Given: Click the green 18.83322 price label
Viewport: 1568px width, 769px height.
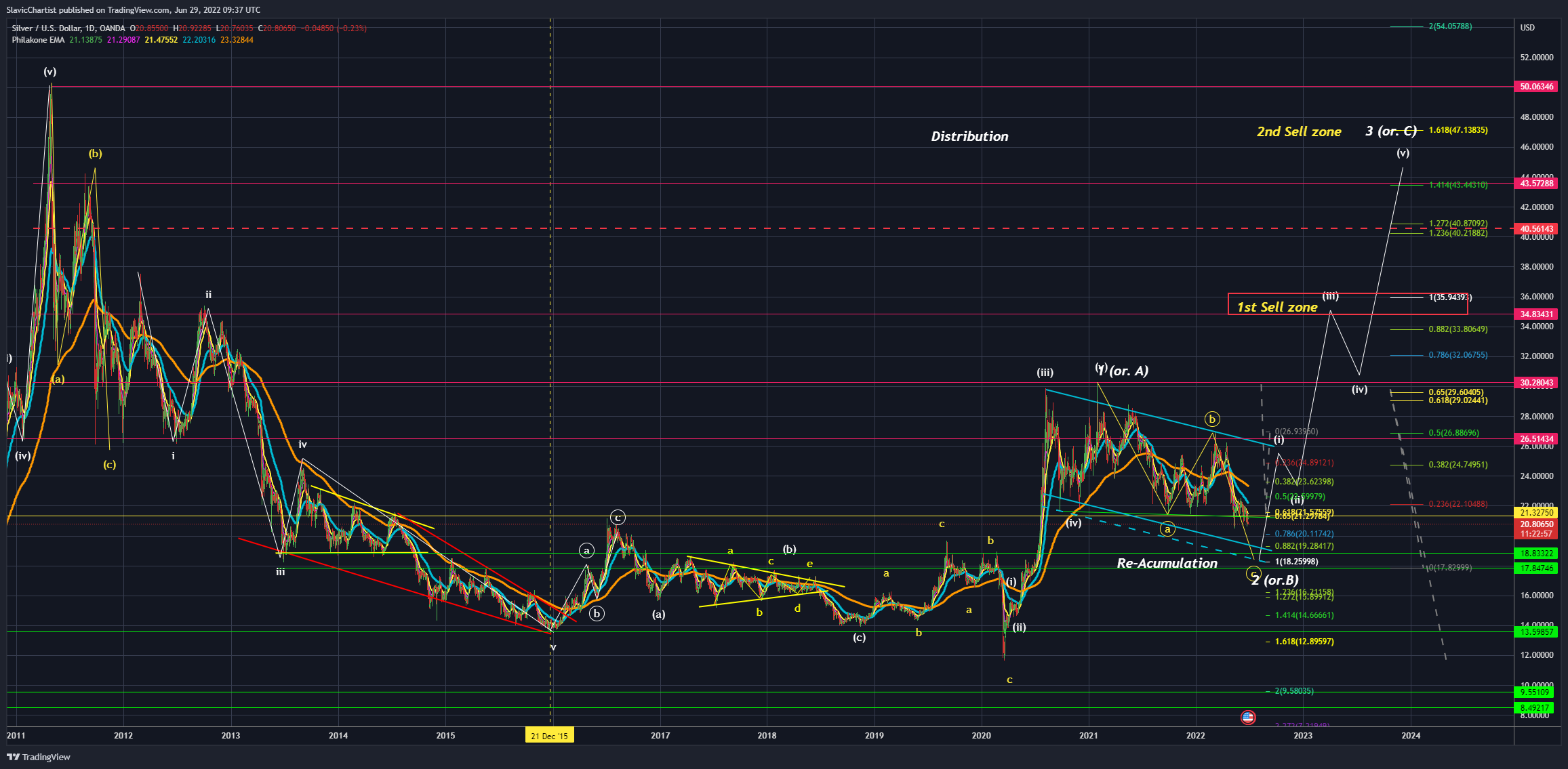Looking at the screenshot, I should coord(1536,554).
